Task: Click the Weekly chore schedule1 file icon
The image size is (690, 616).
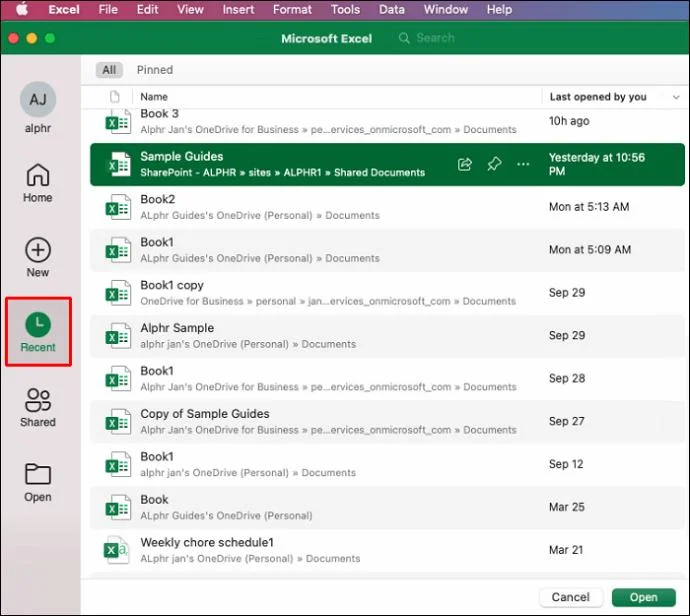Action: [116, 550]
